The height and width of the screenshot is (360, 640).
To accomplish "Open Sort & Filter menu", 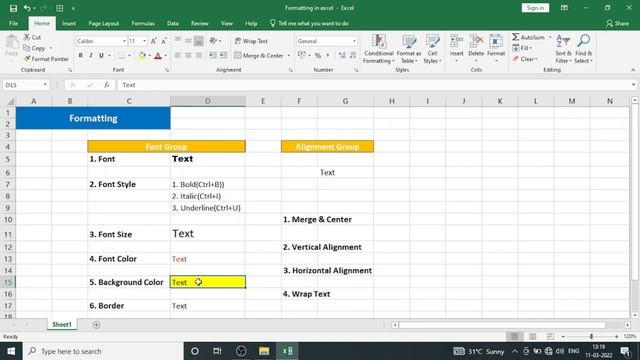I will coord(563,49).
